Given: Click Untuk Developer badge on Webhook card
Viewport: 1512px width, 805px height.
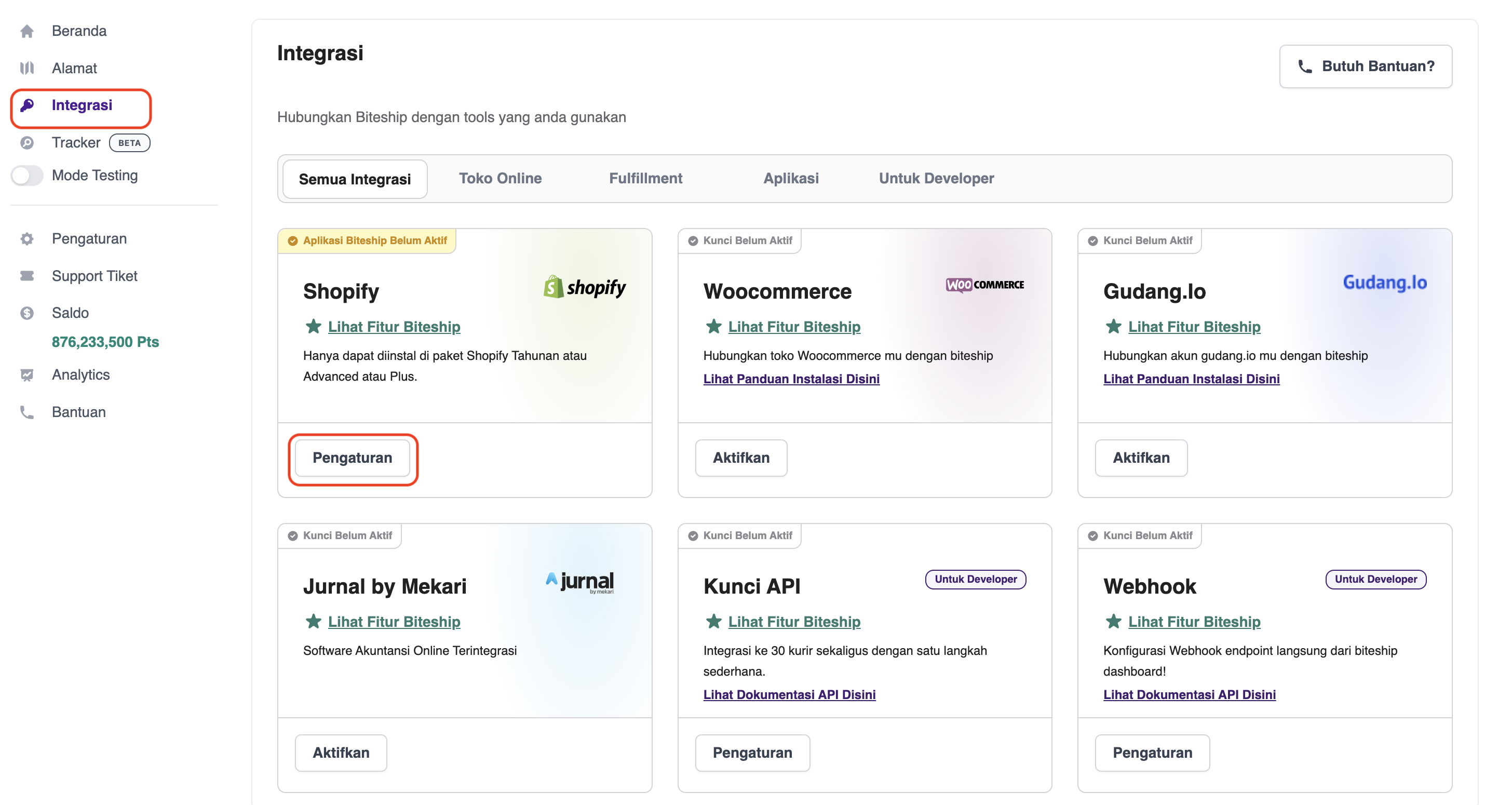Looking at the screenshot, I should pos(1375,579).
